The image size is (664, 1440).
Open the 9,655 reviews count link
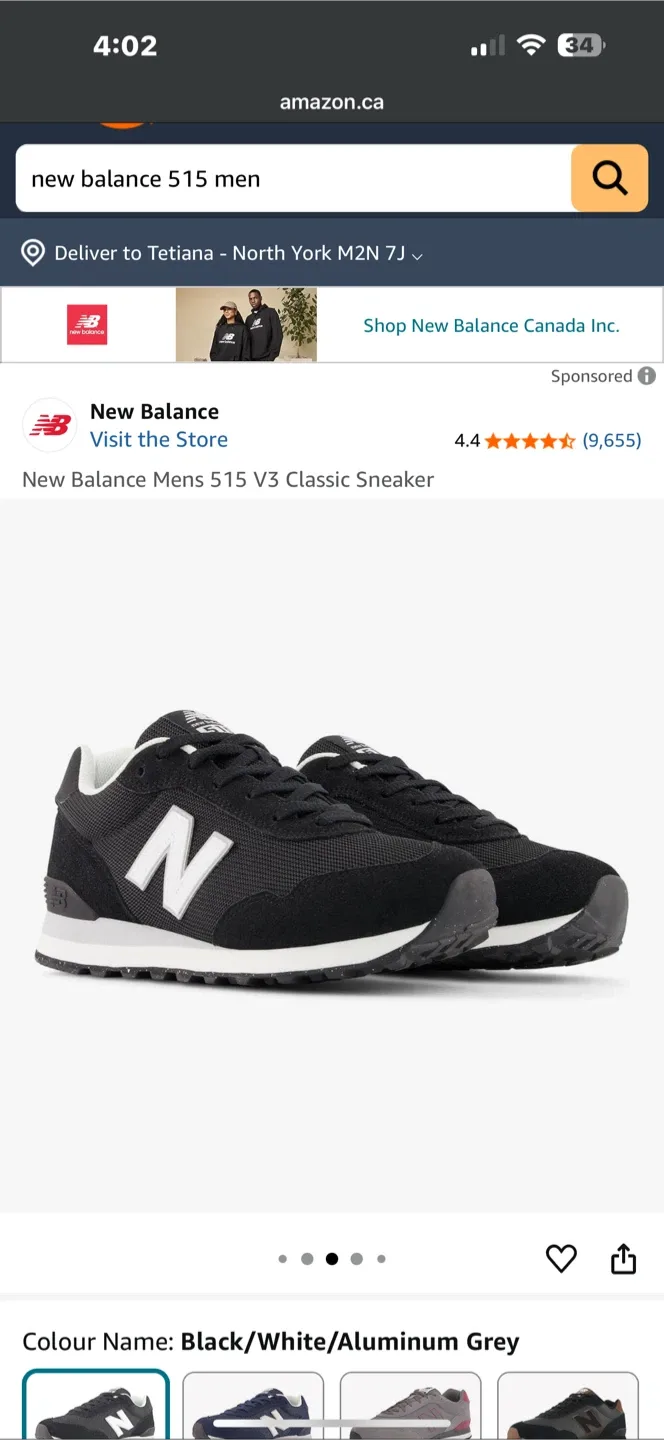click(612, 440)
